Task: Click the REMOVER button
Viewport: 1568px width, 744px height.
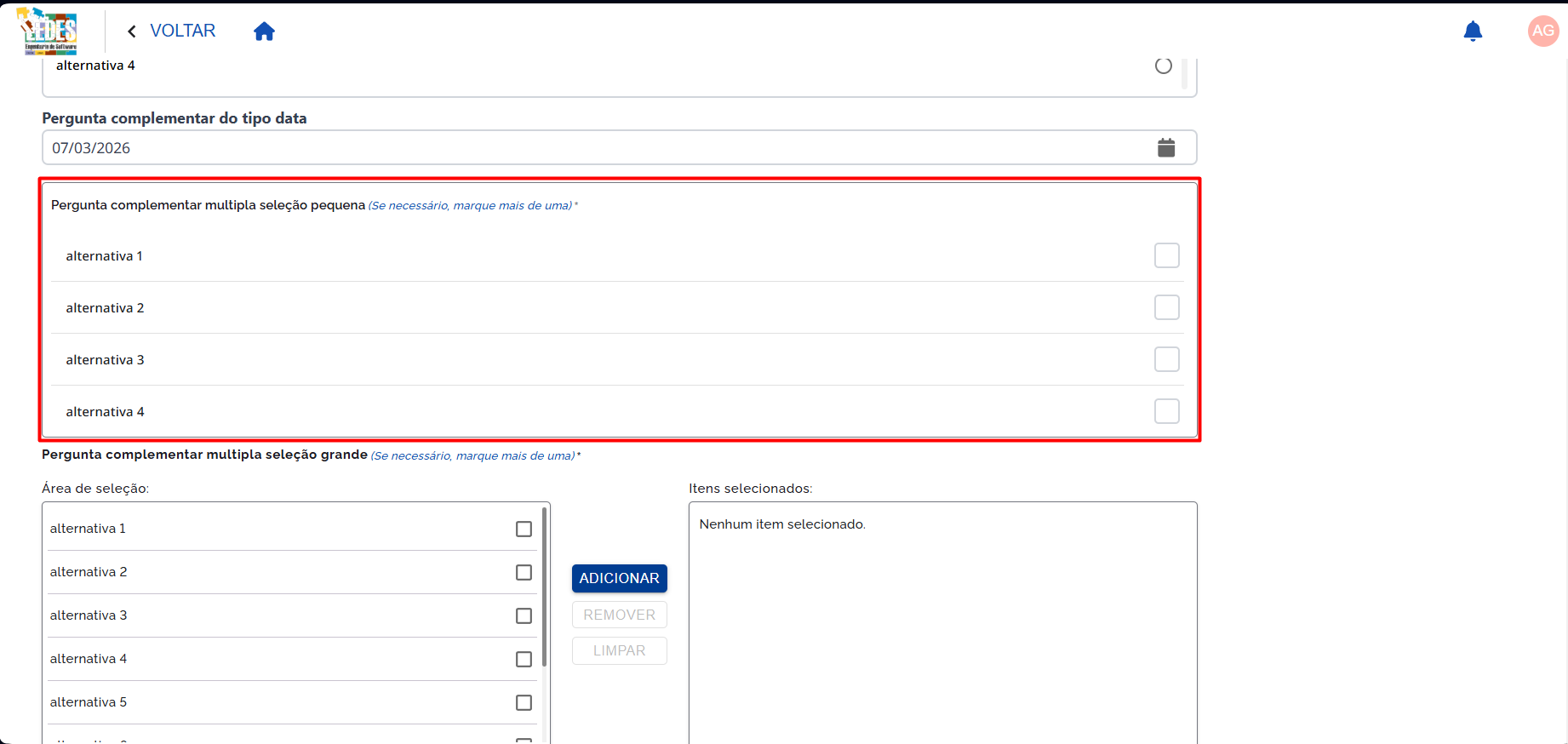Action: pos(619,615)
